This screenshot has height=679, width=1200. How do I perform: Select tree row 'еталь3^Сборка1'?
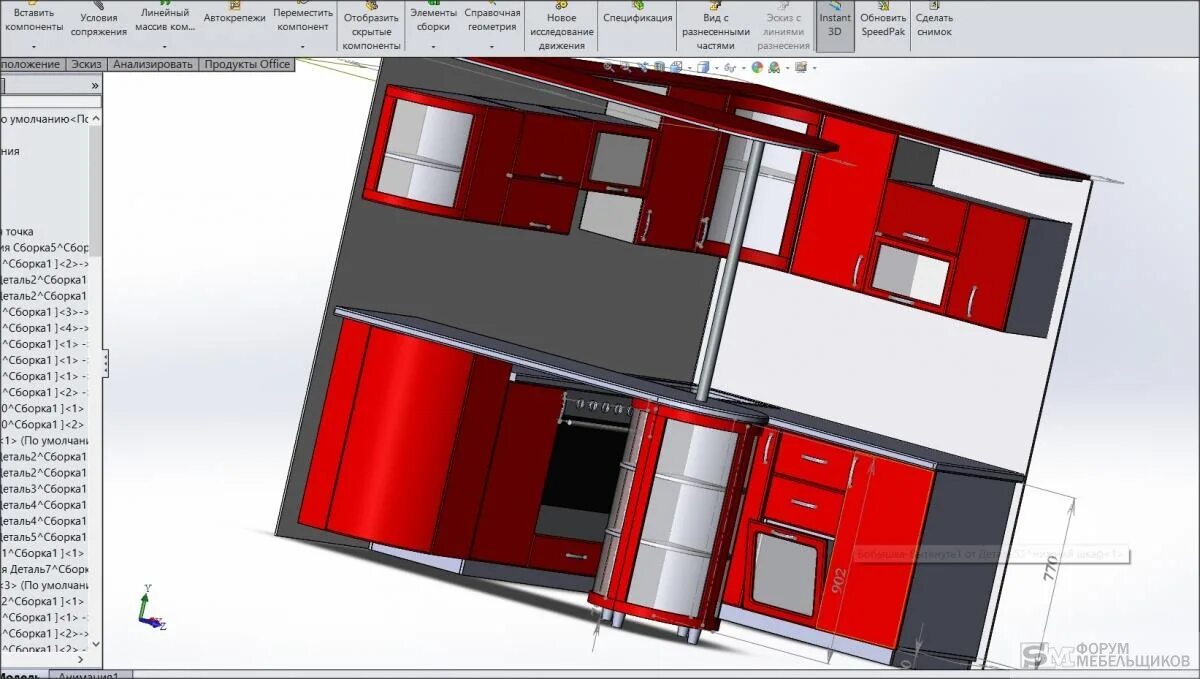[x=45, y=488]
